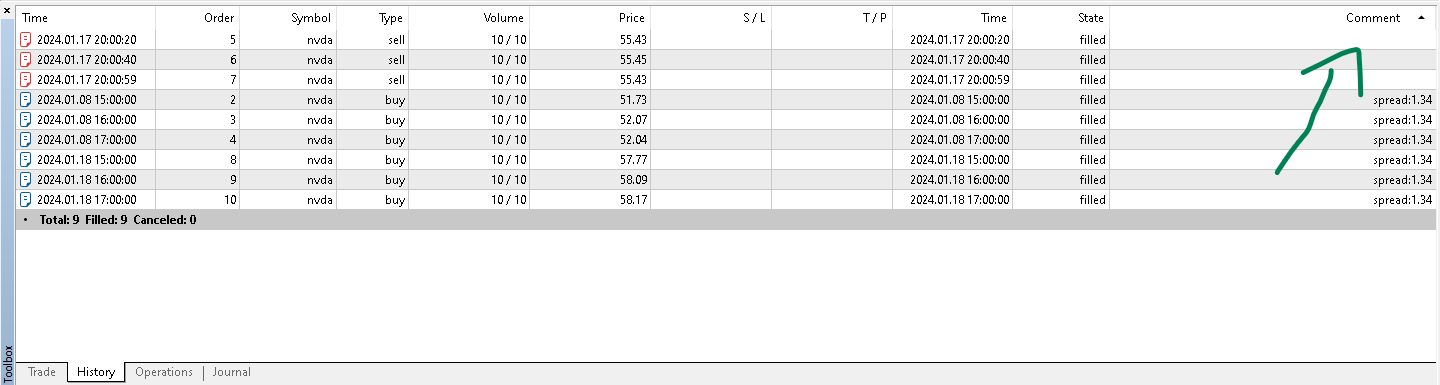Click the blue buy icon for order 8
This screenshot has width=1440, height=385.
[x=26, y=160]
